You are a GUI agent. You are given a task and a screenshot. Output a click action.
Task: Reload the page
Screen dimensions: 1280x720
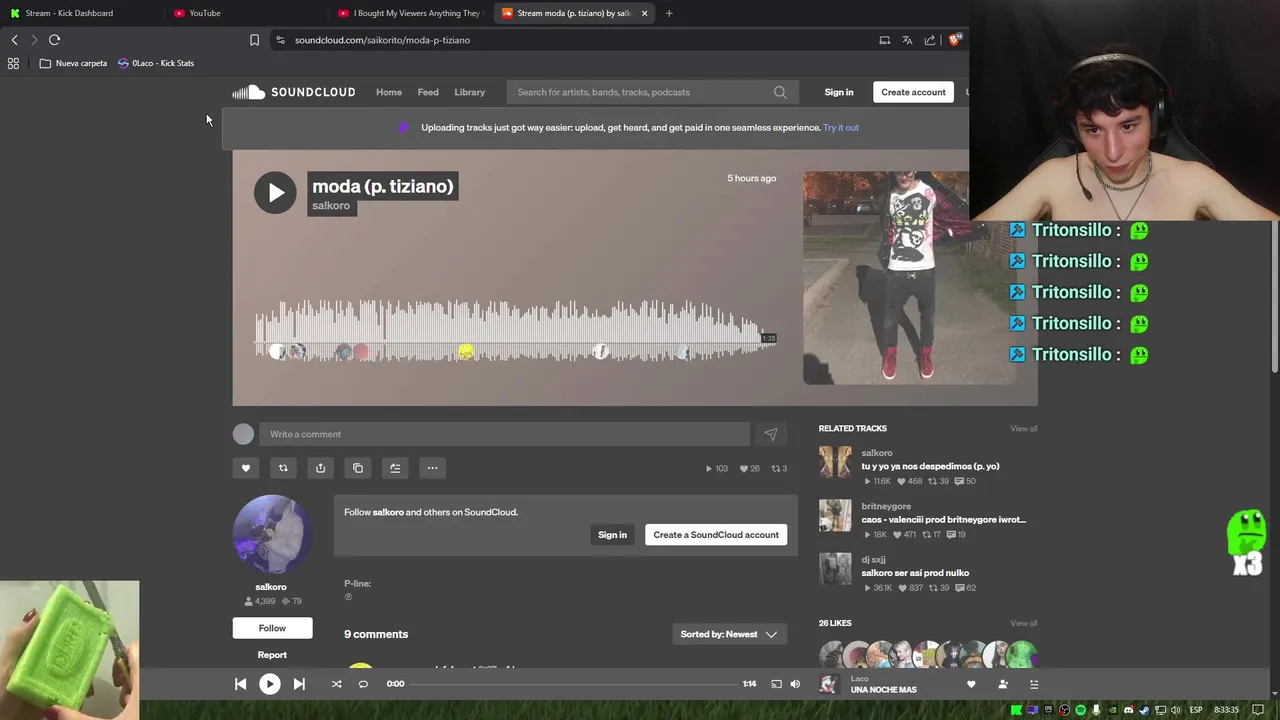[x=55, y=40]
